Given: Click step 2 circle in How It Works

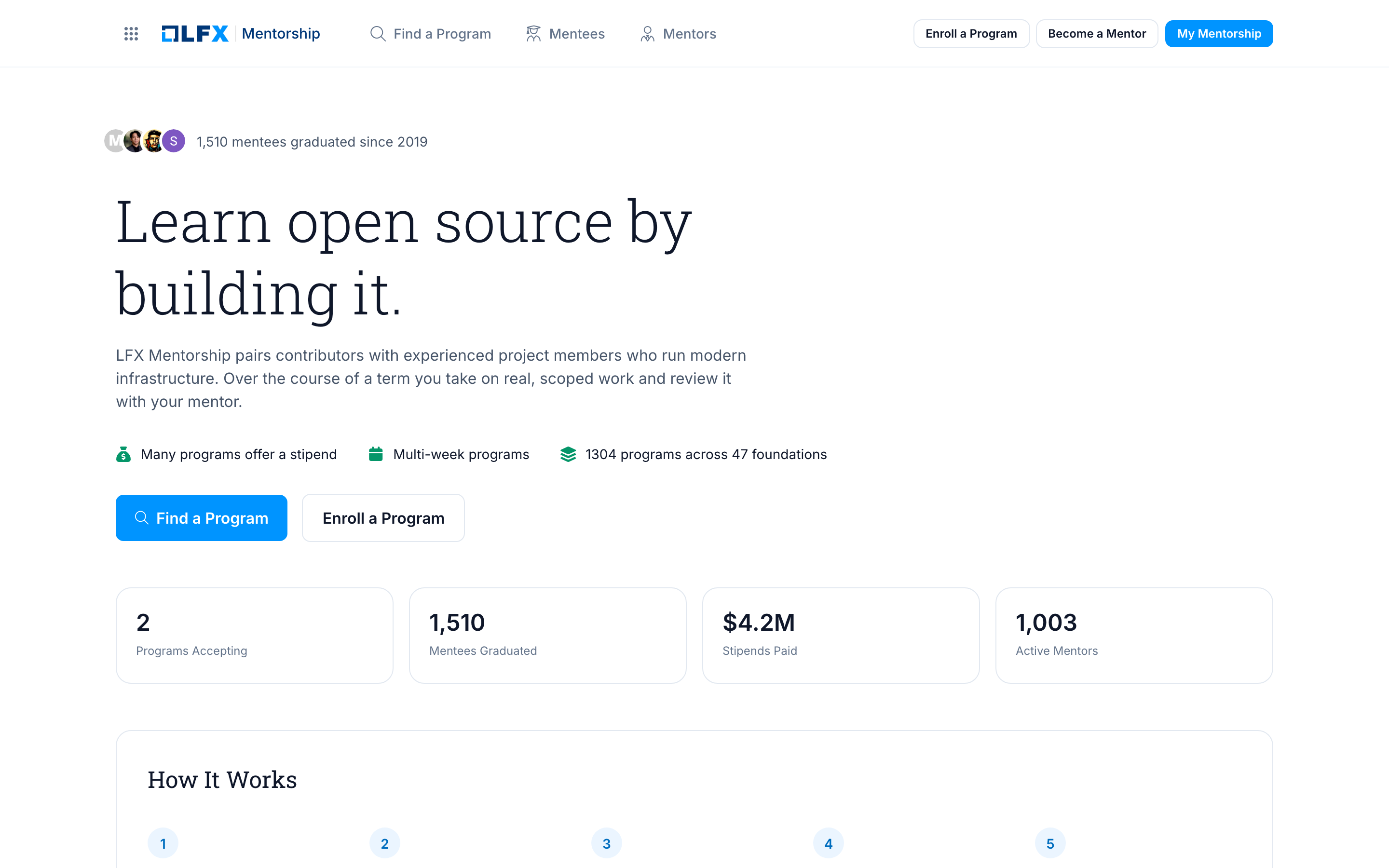Looking at the screenshot, I should (384, 843).
